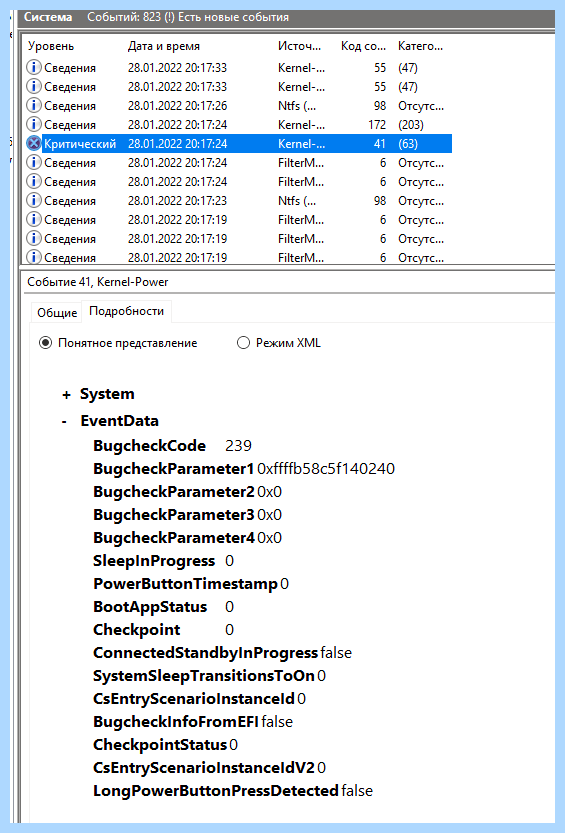The width and height of the screenshot is (565, 833).
Task: Select the Понятное представление radio button
Action: point(45,343)
